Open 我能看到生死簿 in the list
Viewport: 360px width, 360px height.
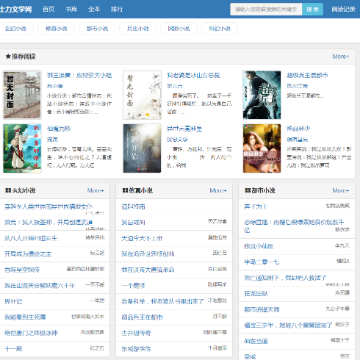click(x=25, y=317)
